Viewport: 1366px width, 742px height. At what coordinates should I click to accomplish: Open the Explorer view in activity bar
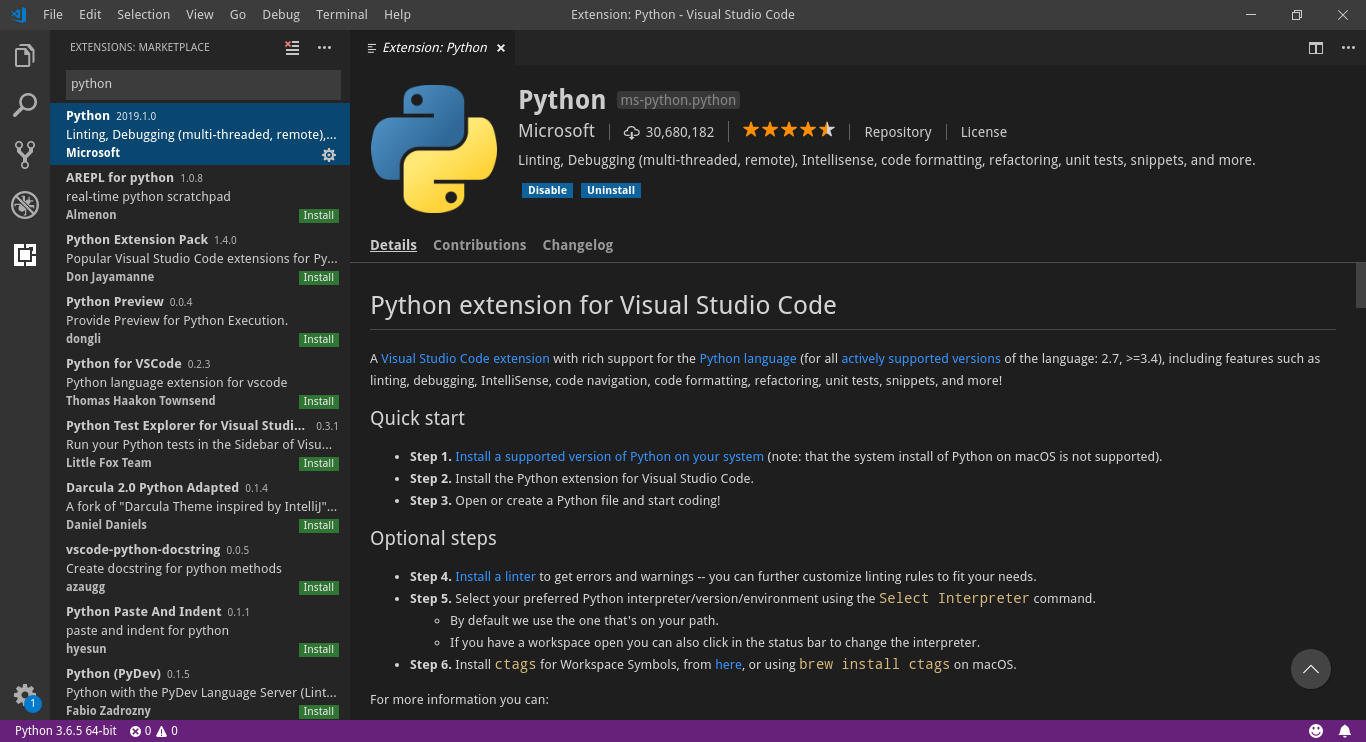click(x=25, y=56)
